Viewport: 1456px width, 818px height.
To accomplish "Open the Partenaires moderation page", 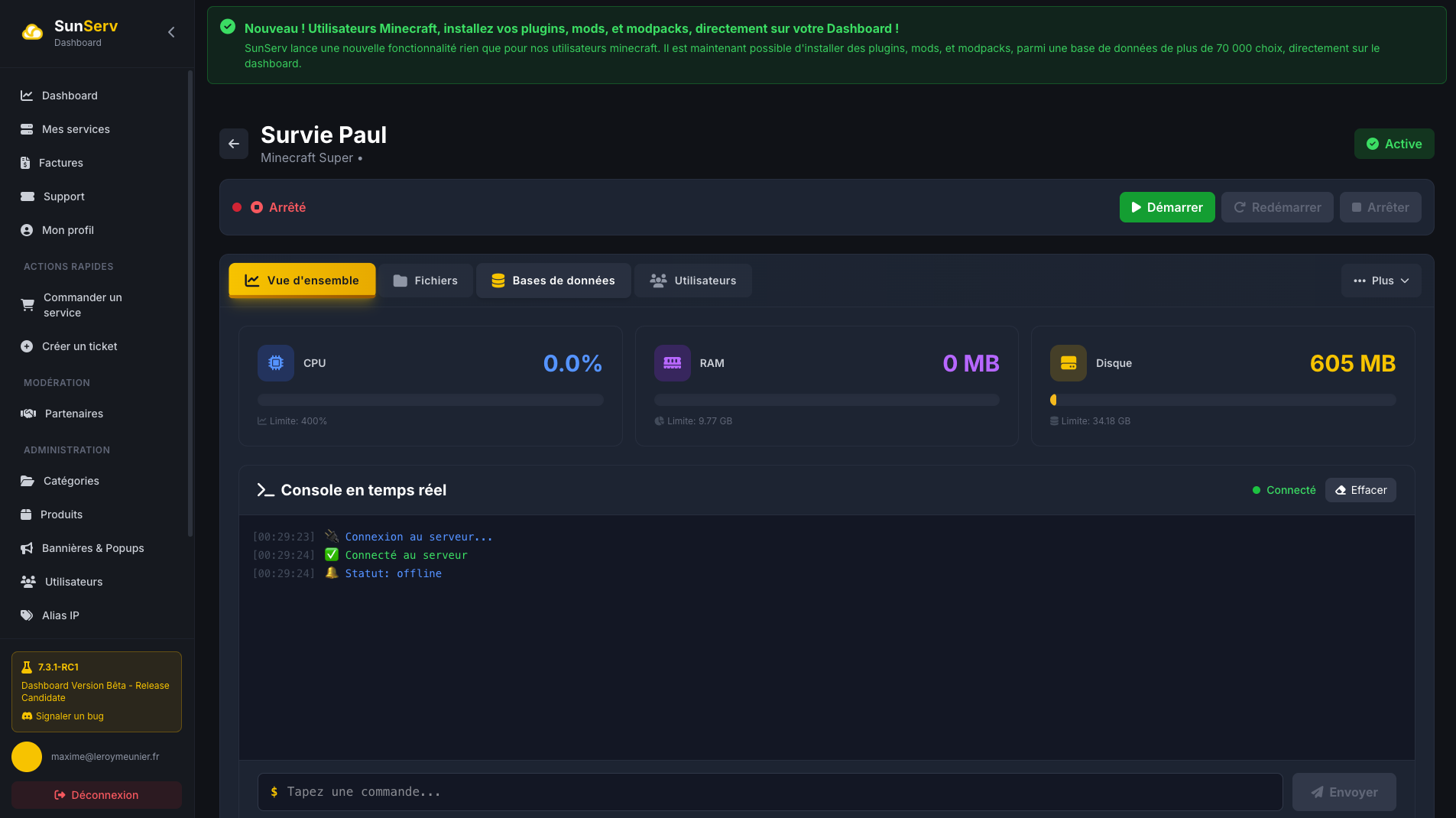I will tap(73, 414).
